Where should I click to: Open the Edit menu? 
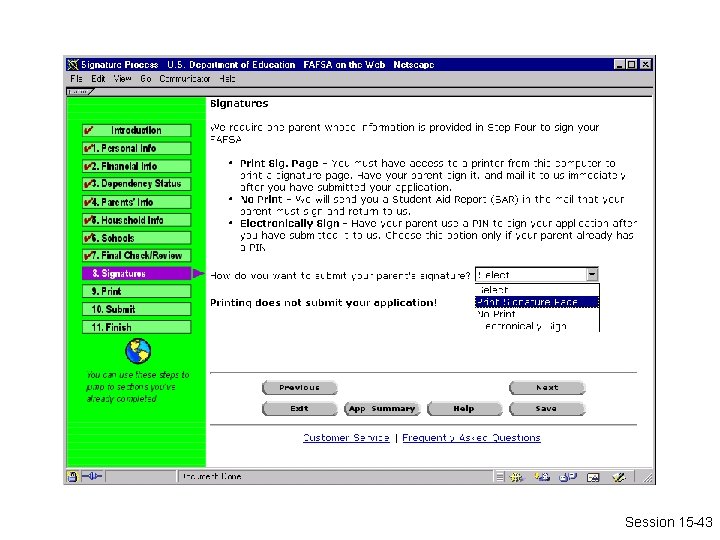point(98,79)
